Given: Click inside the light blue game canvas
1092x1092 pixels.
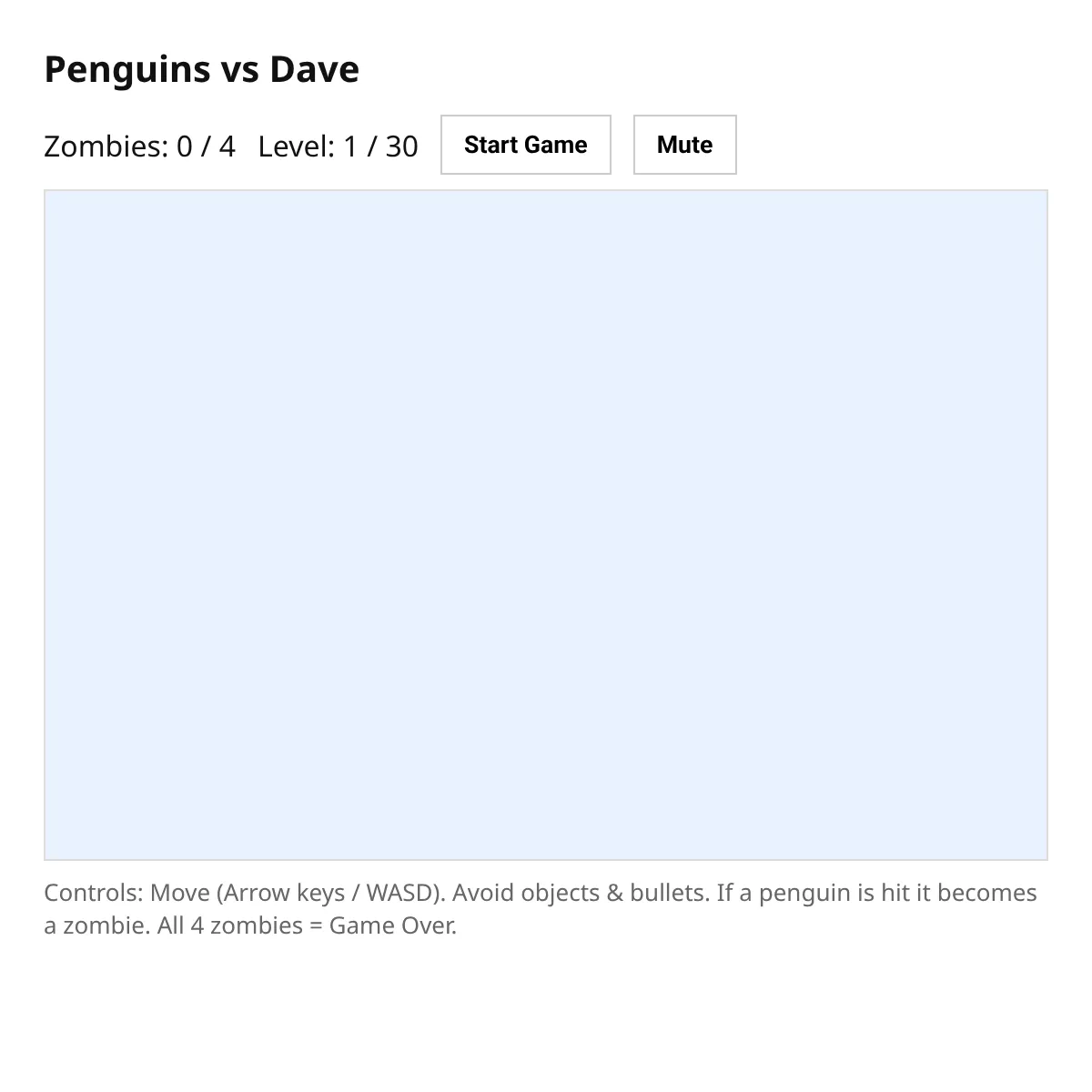Looking at the screenshot, I should pyautogui.click(x=546, y=525).
